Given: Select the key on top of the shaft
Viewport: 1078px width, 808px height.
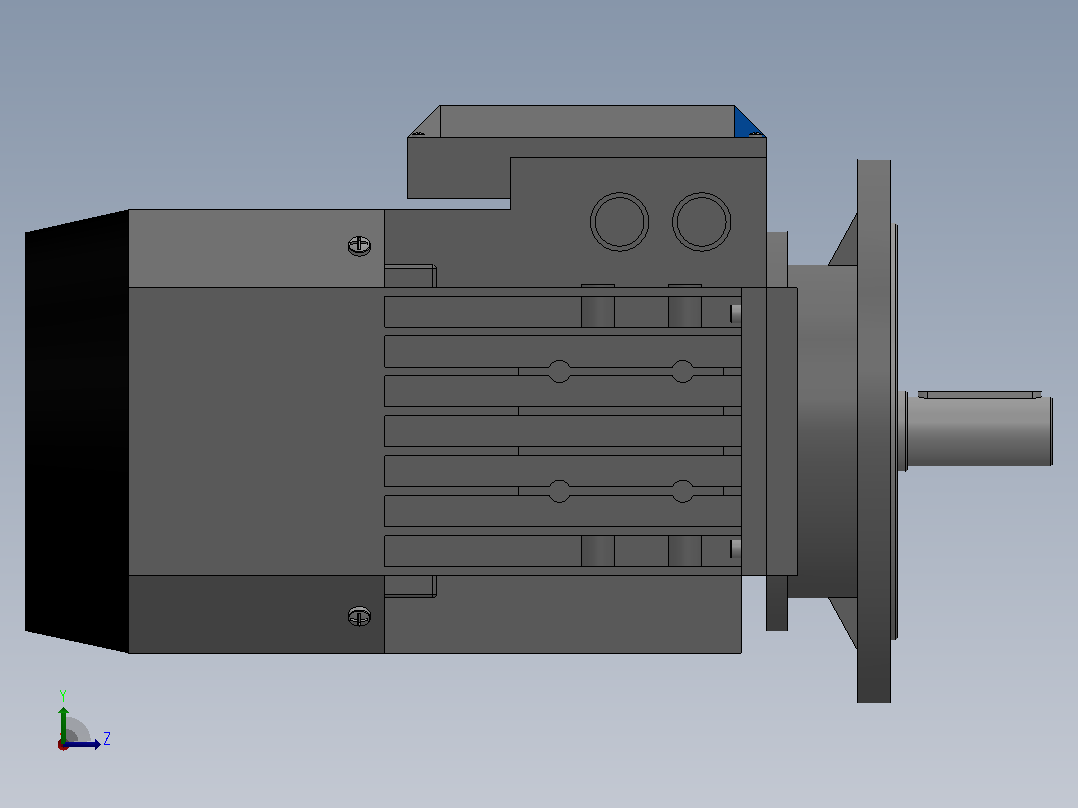Looking at the screenshot, I should (x=980, y=395).
